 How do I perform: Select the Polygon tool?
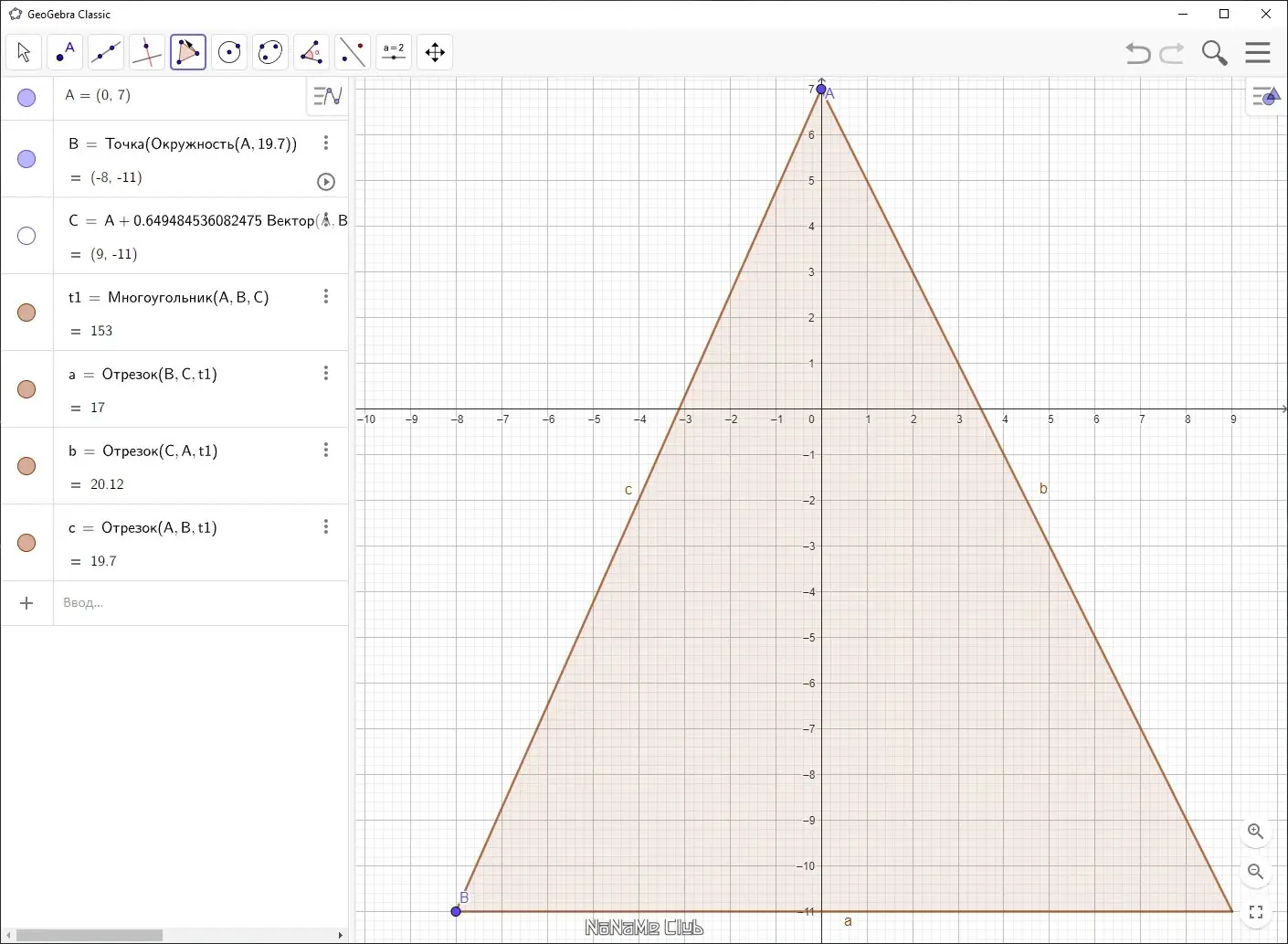[188, 52]
